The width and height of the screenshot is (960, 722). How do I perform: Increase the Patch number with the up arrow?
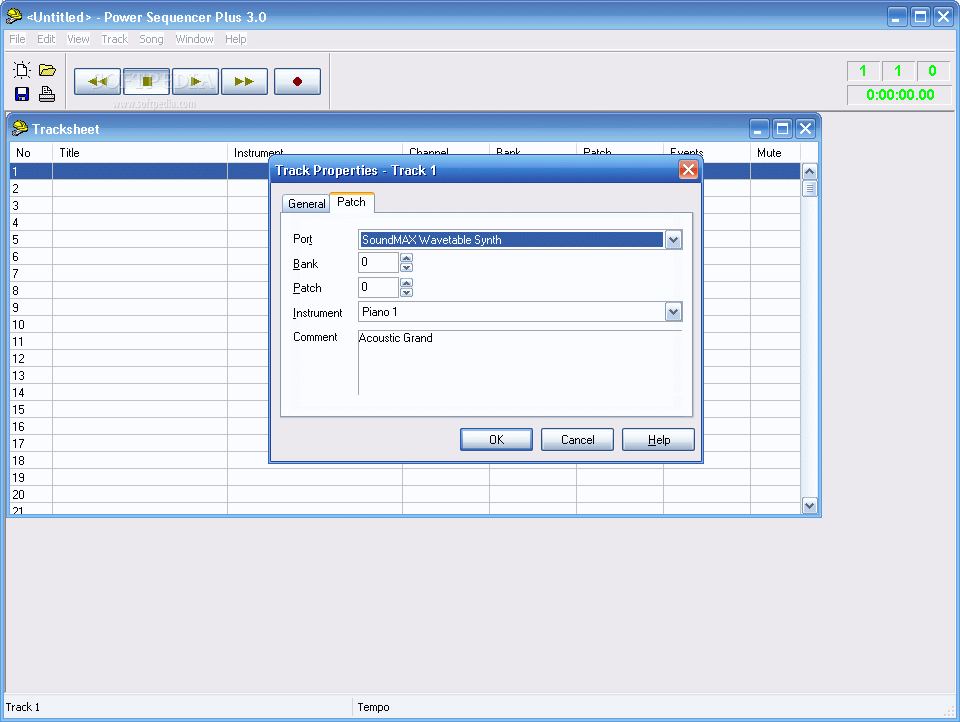[x=406, y=282]
